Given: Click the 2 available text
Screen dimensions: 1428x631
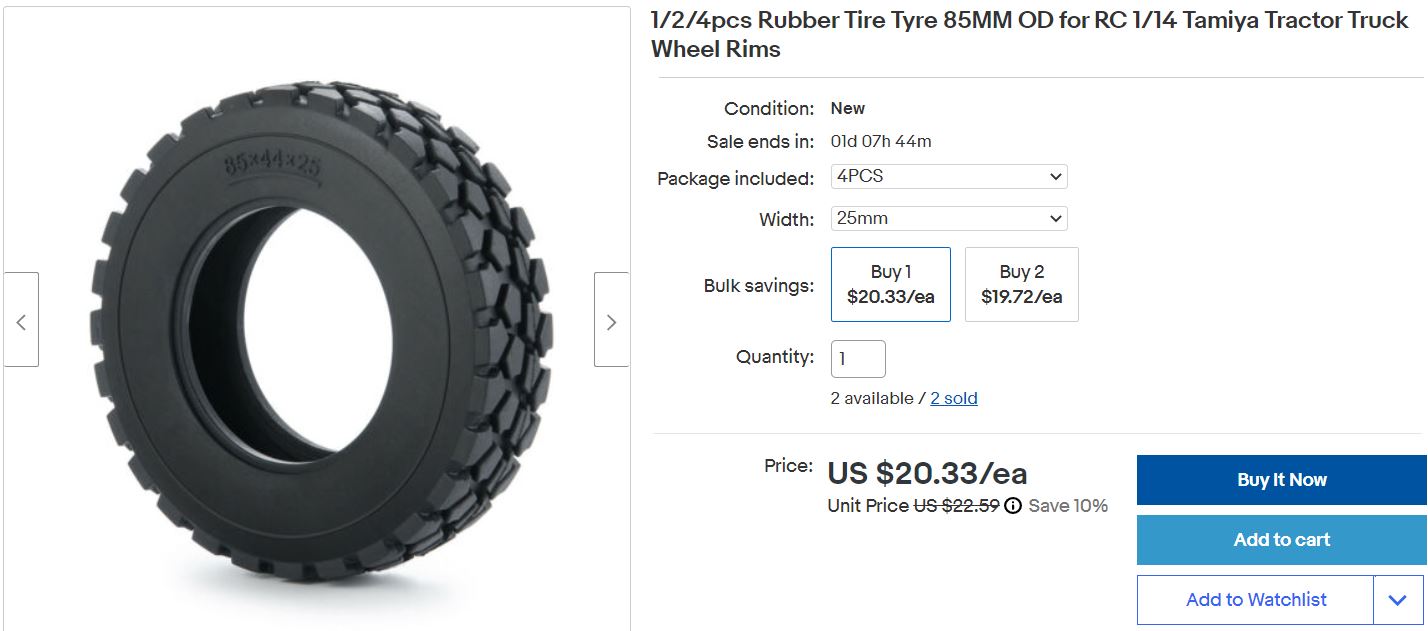Looking at the screenshot, I should (x=872, y=398).
